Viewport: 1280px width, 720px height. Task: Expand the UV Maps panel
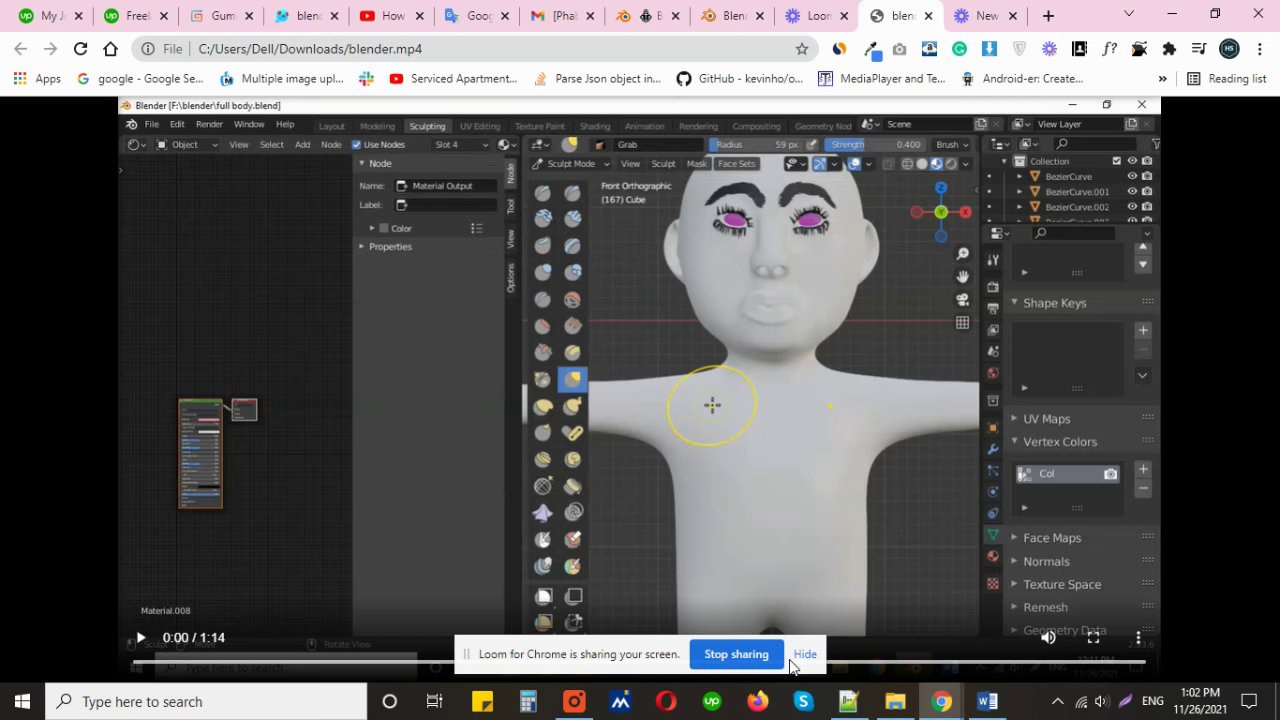click(x=1046, y=419)
